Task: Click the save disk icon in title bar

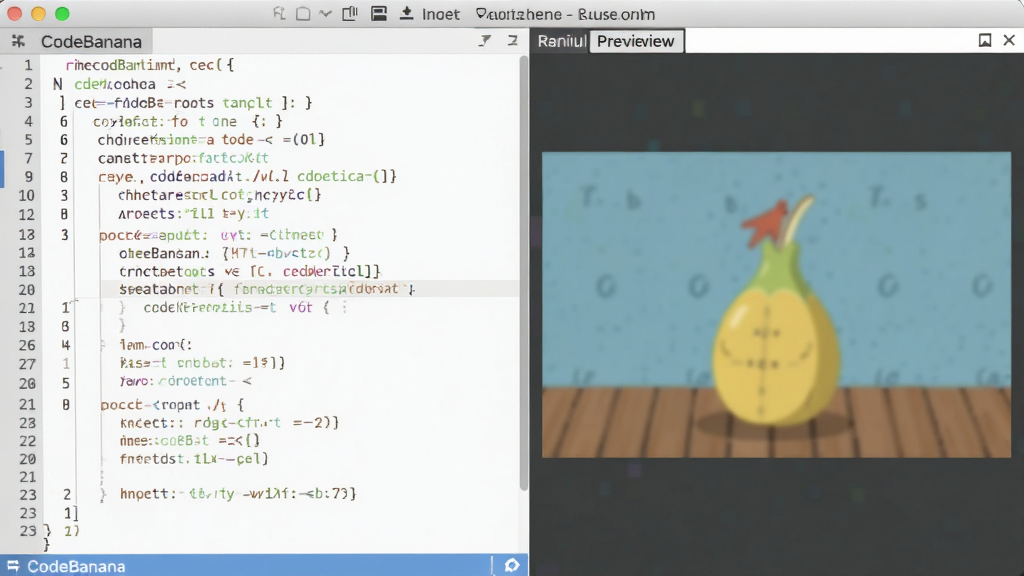Action: [x=379, y=14]
